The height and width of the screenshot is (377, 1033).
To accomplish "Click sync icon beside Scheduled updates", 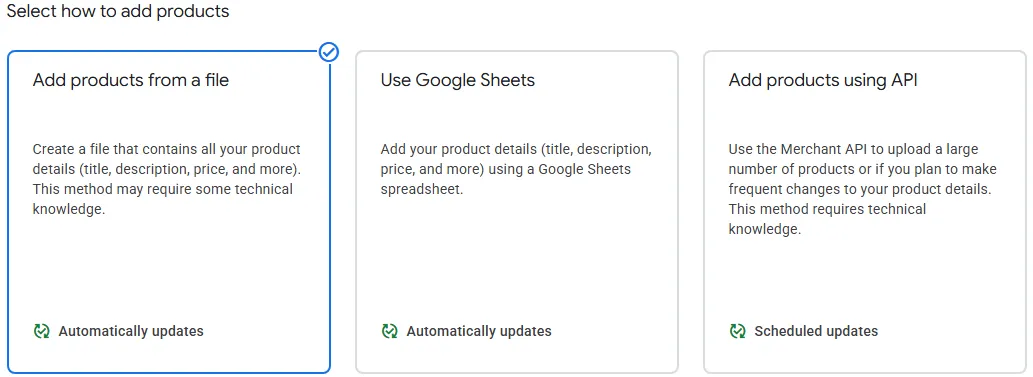I will point(737,331).
